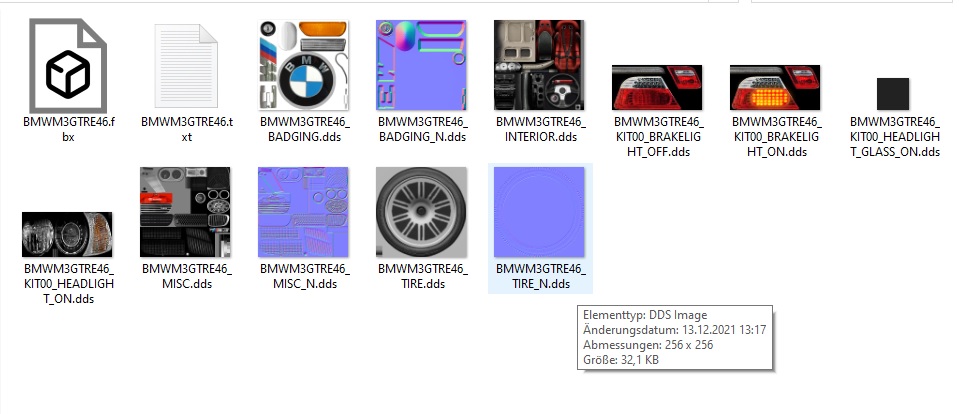The height and width of the screenshot is (414, 959).
Task: Select the TIRE_N.dds normal map thumbnail
Action: click(539, 212)
